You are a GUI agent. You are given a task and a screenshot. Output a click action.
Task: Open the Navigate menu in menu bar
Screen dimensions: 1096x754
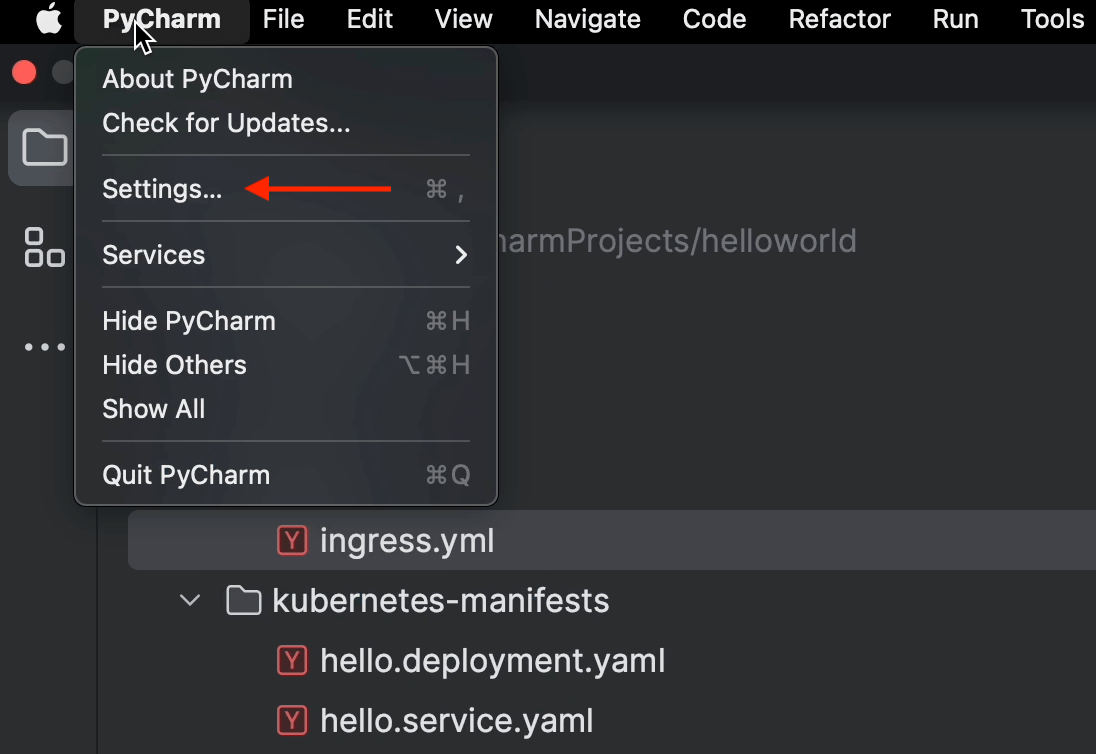tap(587, 20)
